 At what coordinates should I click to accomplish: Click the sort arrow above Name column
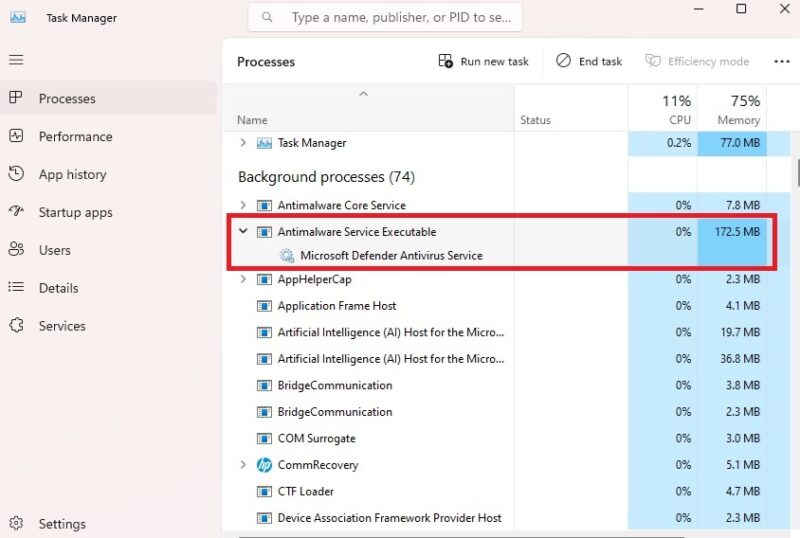(x=363, y=94)
